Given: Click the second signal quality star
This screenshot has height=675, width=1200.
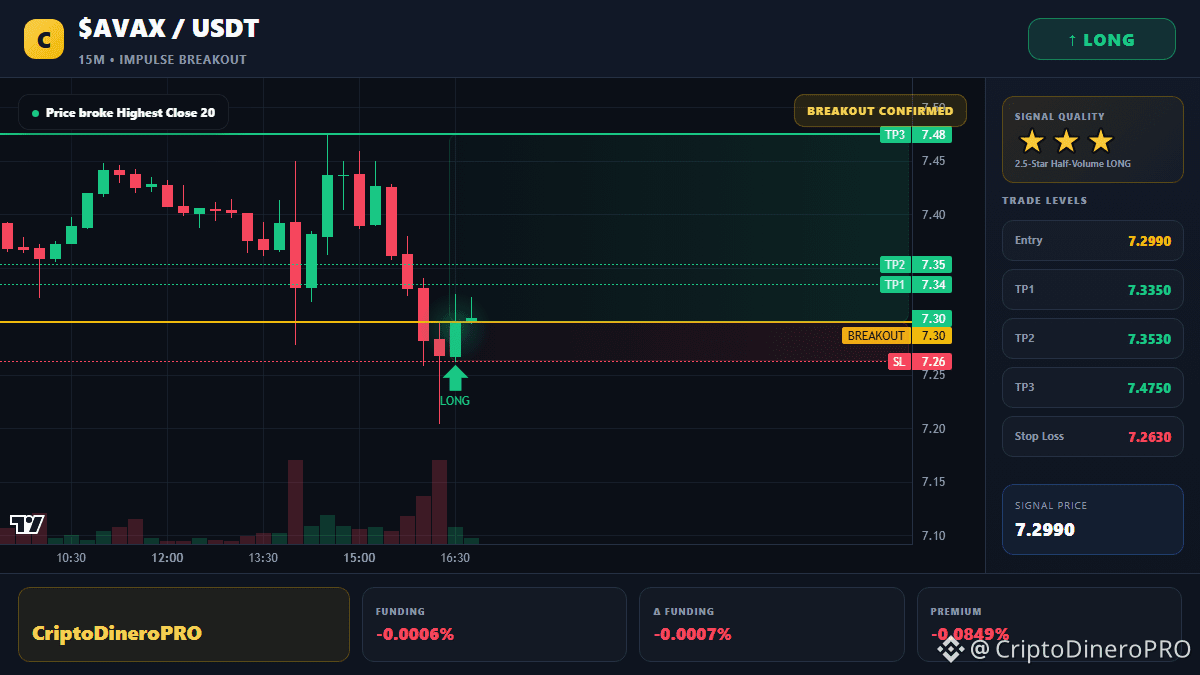Looking at the screenshot, I should tap(1066, 141).
